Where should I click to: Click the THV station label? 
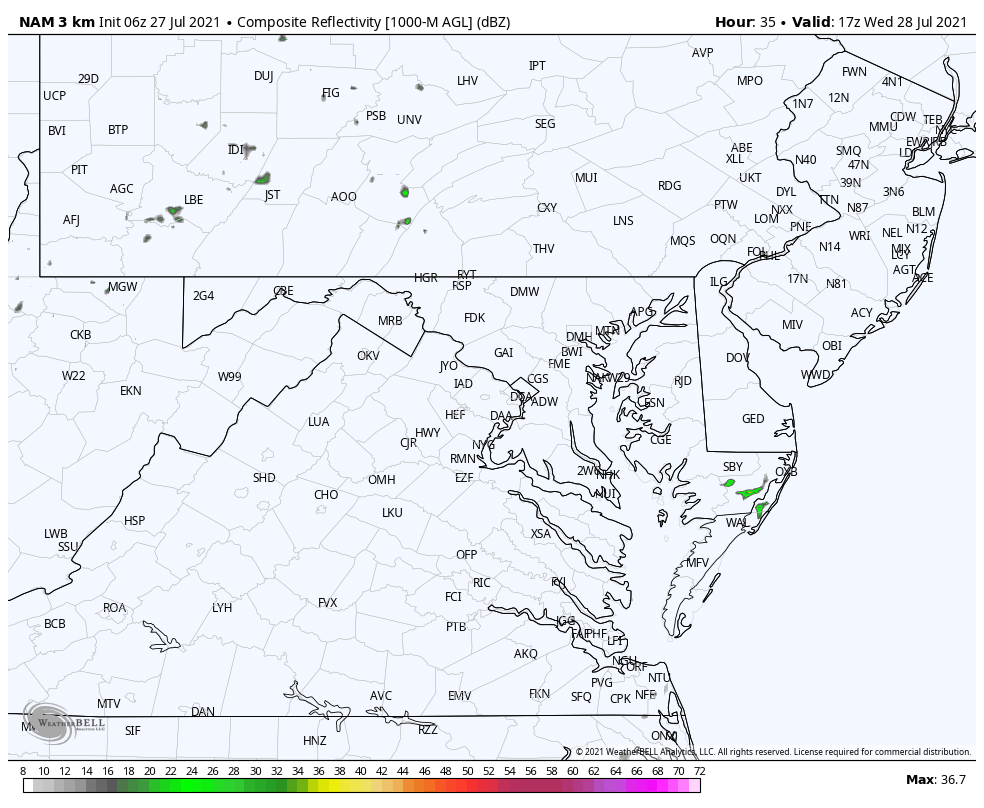tap(543, 249)
